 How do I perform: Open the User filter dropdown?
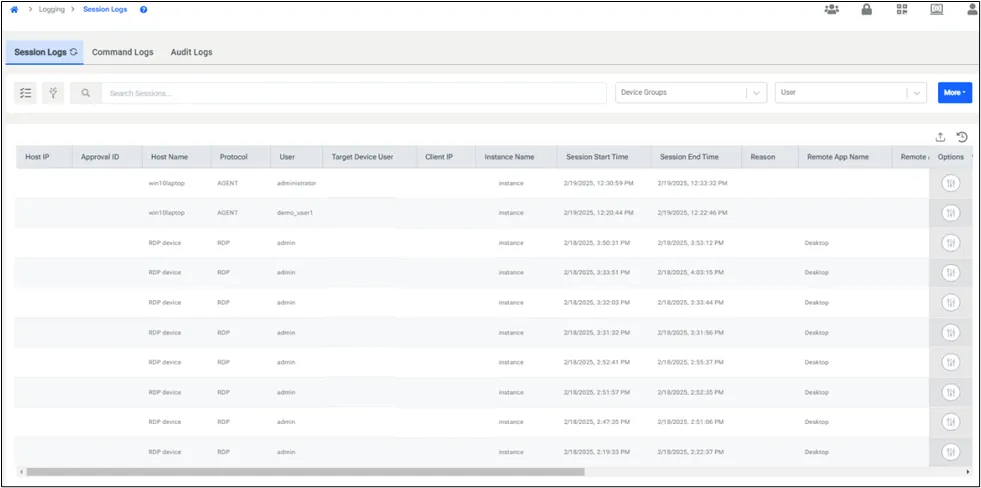[x=851, y=93]
